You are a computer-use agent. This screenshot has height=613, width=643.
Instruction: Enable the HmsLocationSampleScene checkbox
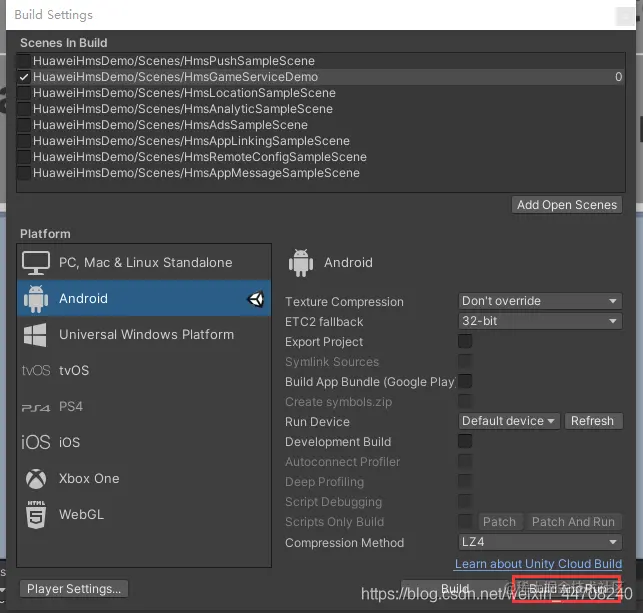pyautogui.click(x=24, y=93)
